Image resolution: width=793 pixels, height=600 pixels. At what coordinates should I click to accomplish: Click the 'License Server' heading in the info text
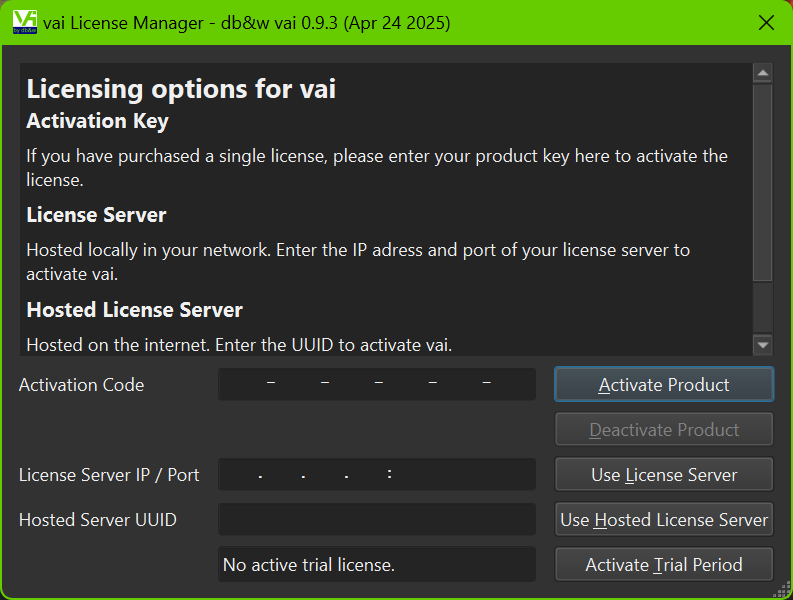[x=96, y=215]
